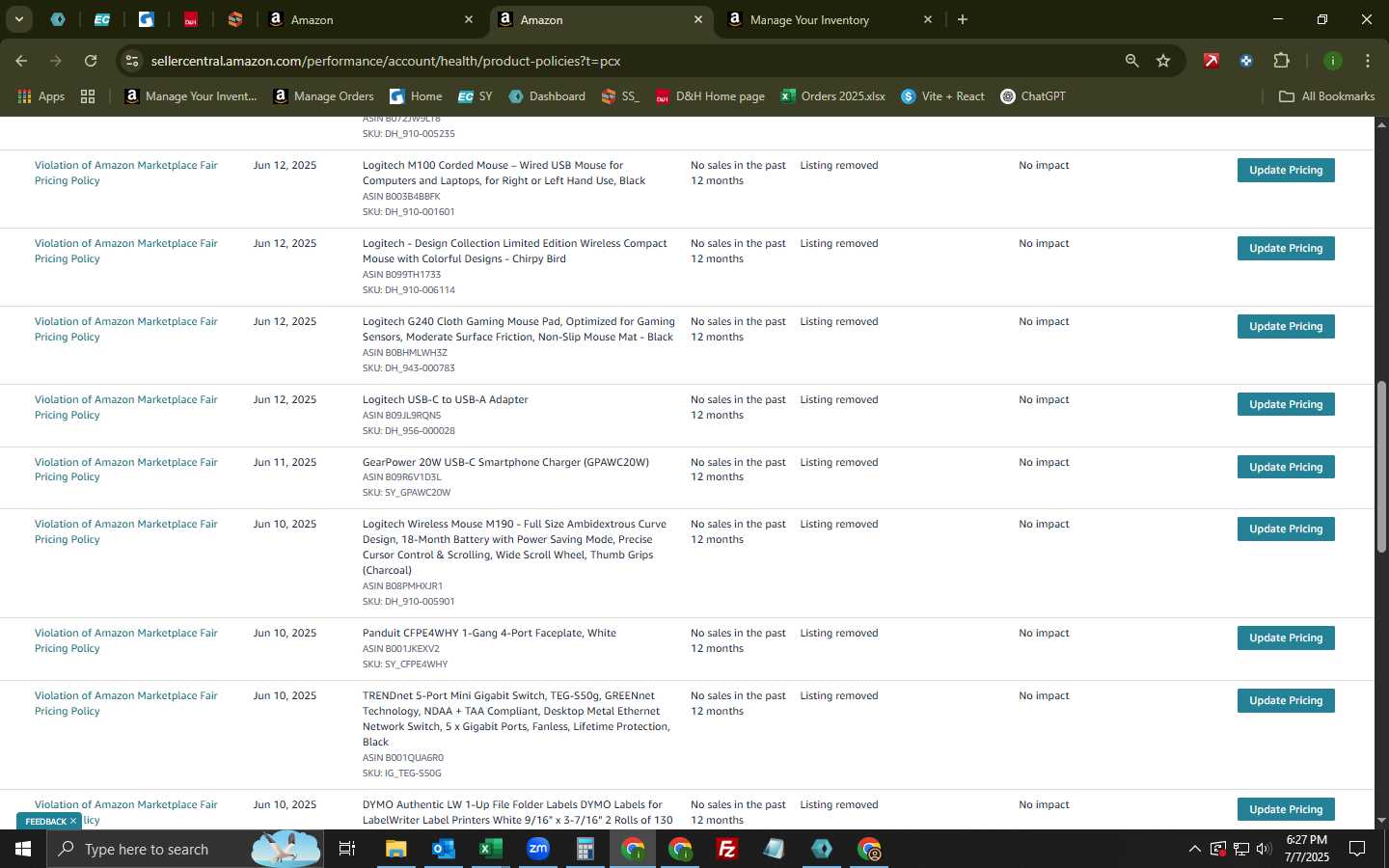Screen dimensions: 1389x868
Task: Select ASIN B001JKEXV2 text
Action: coord(400,649)
